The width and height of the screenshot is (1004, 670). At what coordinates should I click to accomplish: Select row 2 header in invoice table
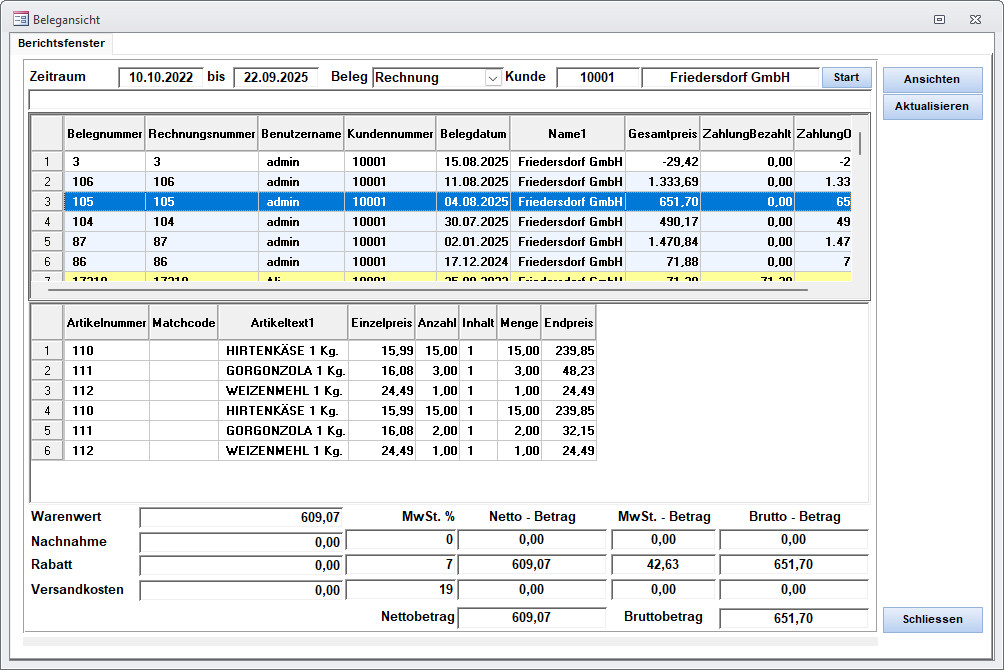pyautogui.click(x=46, y=181)
